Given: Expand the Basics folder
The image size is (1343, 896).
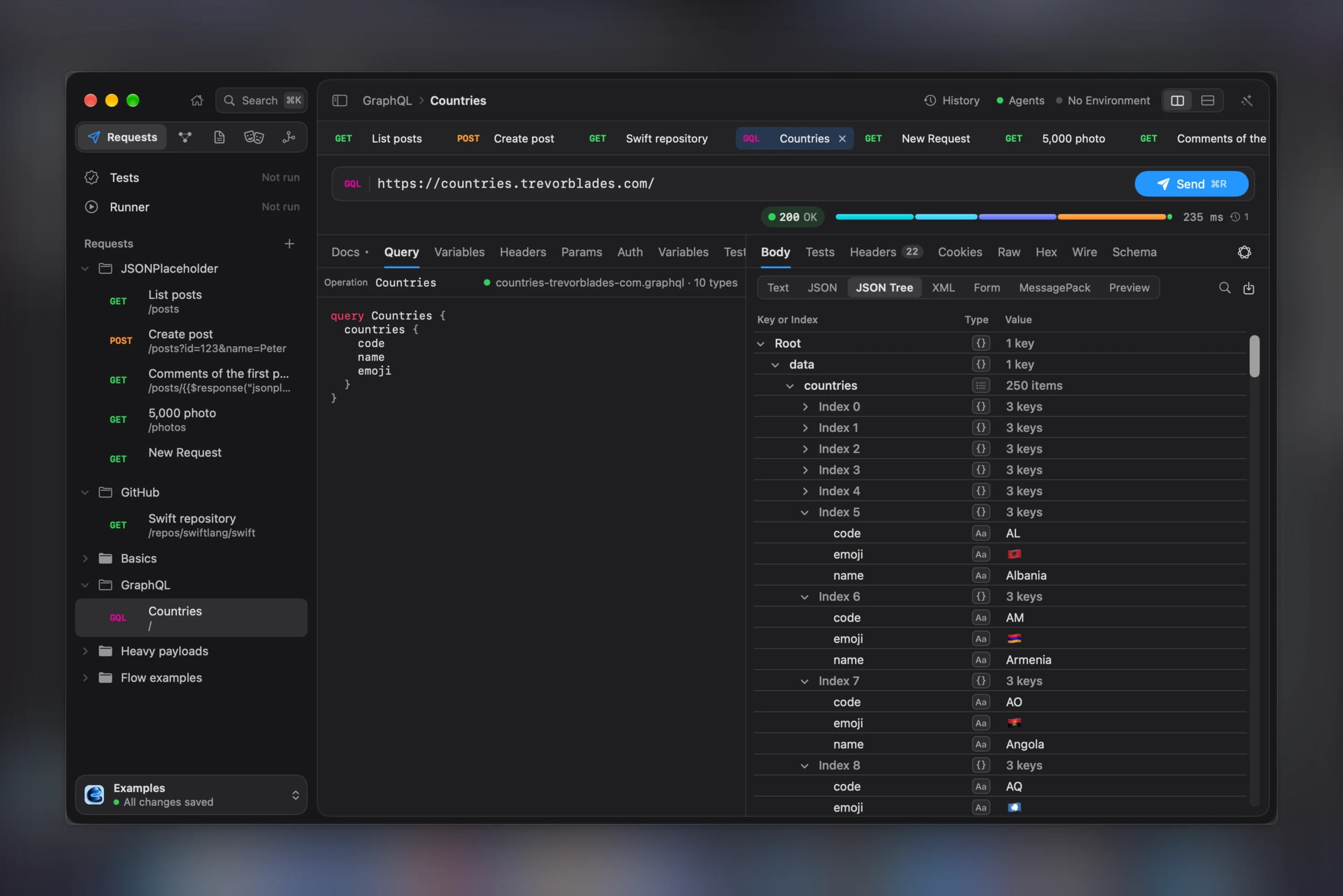Looking at the screenshot, I should tap(85, 558).
